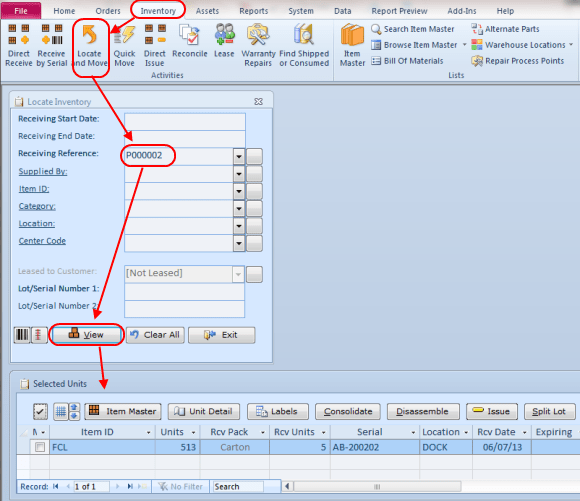Open the Direct Receive activity
The image size is (580, 501).
[x=18, y=45]
